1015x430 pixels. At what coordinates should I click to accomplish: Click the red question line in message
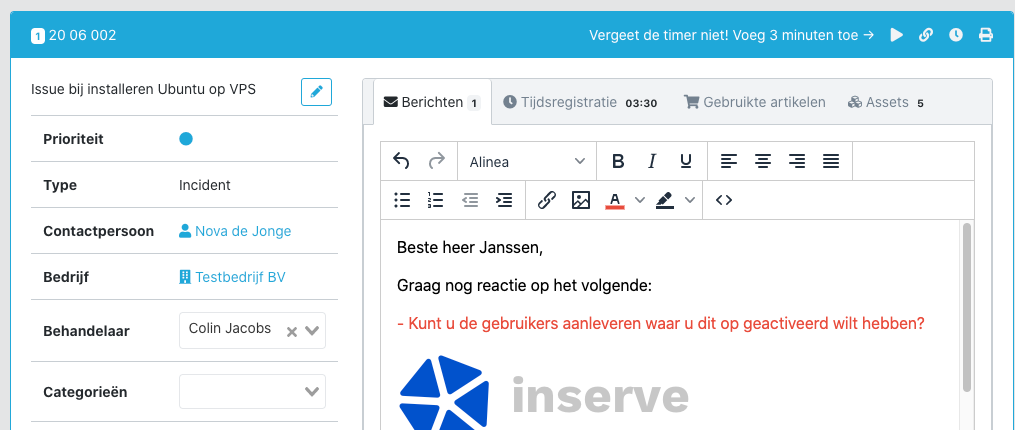point(660,323)
